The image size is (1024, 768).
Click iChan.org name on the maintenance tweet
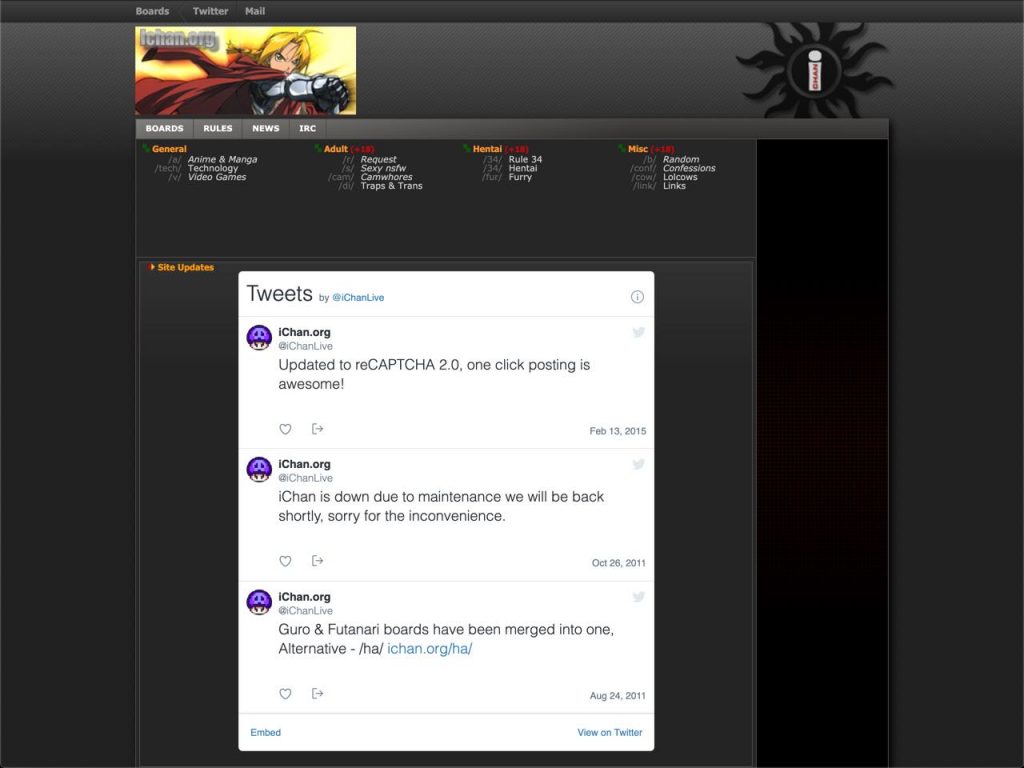coord(304,464)
